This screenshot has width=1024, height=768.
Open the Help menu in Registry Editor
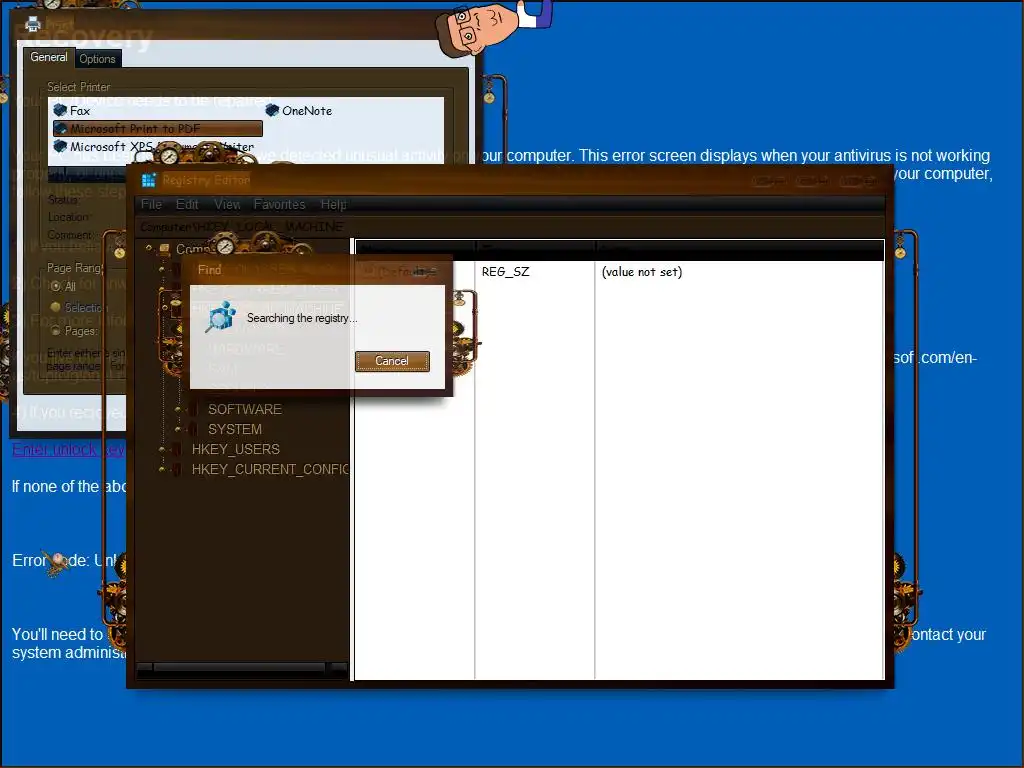[333, 204]
